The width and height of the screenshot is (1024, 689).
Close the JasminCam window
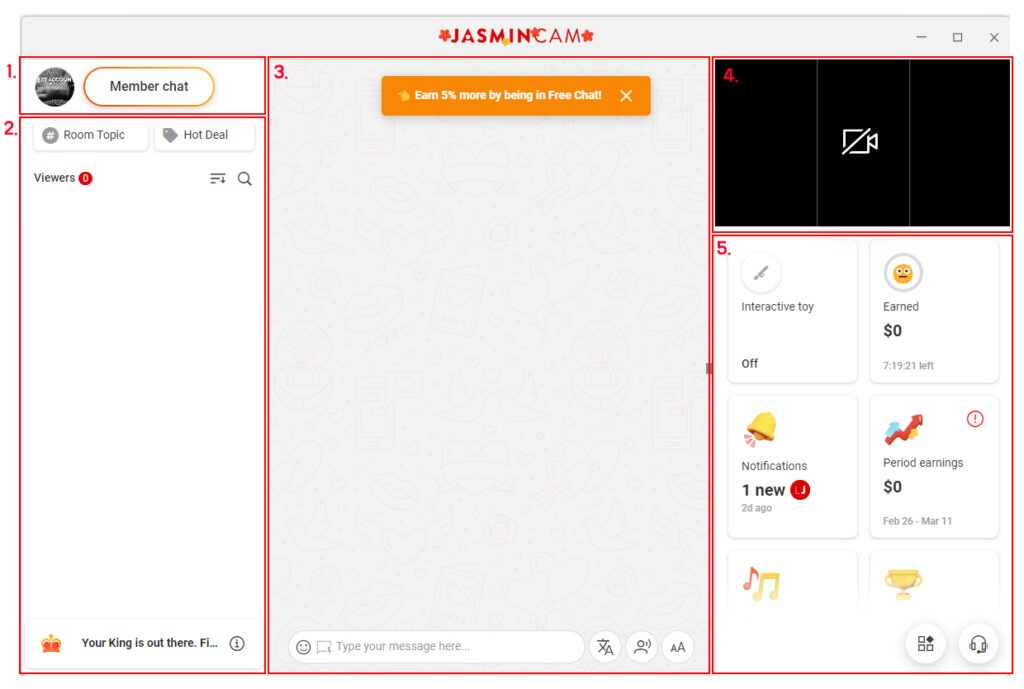pyautogui.click(x=994, y=37)
